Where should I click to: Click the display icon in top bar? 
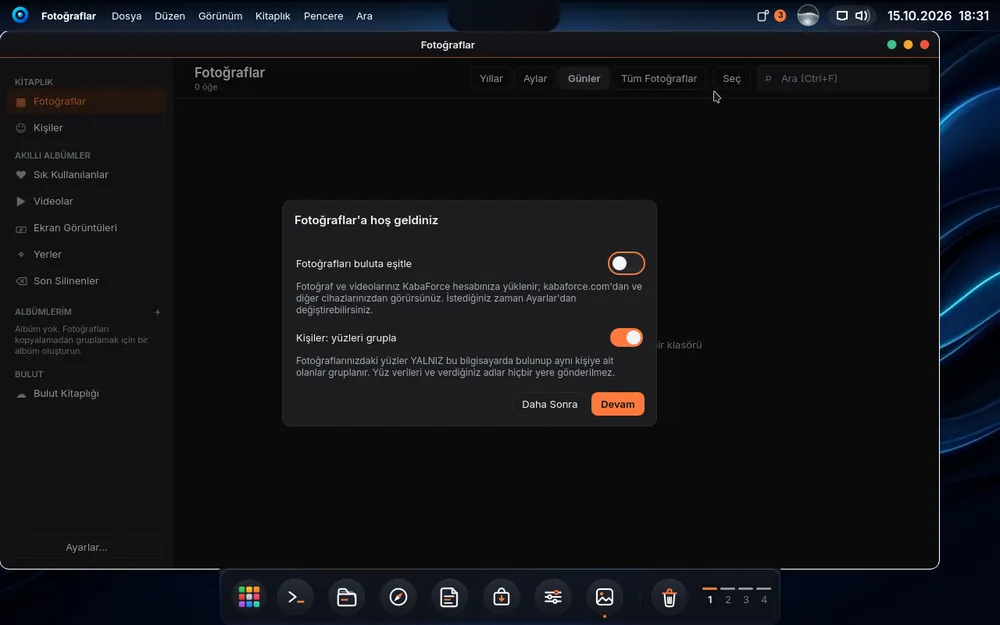(x=842, y=16)
